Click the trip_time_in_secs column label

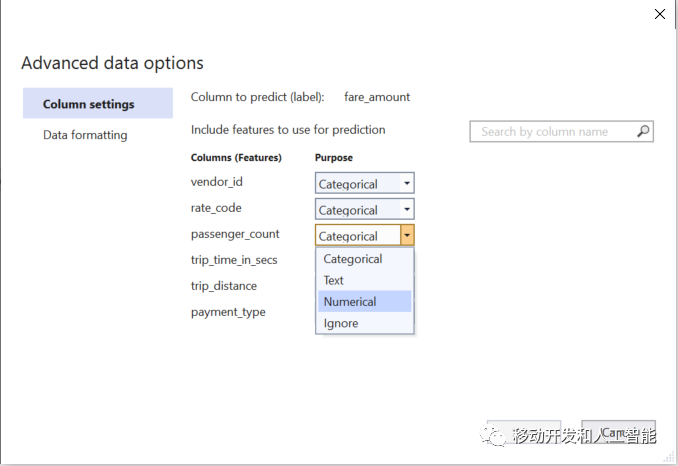point(234,260)
